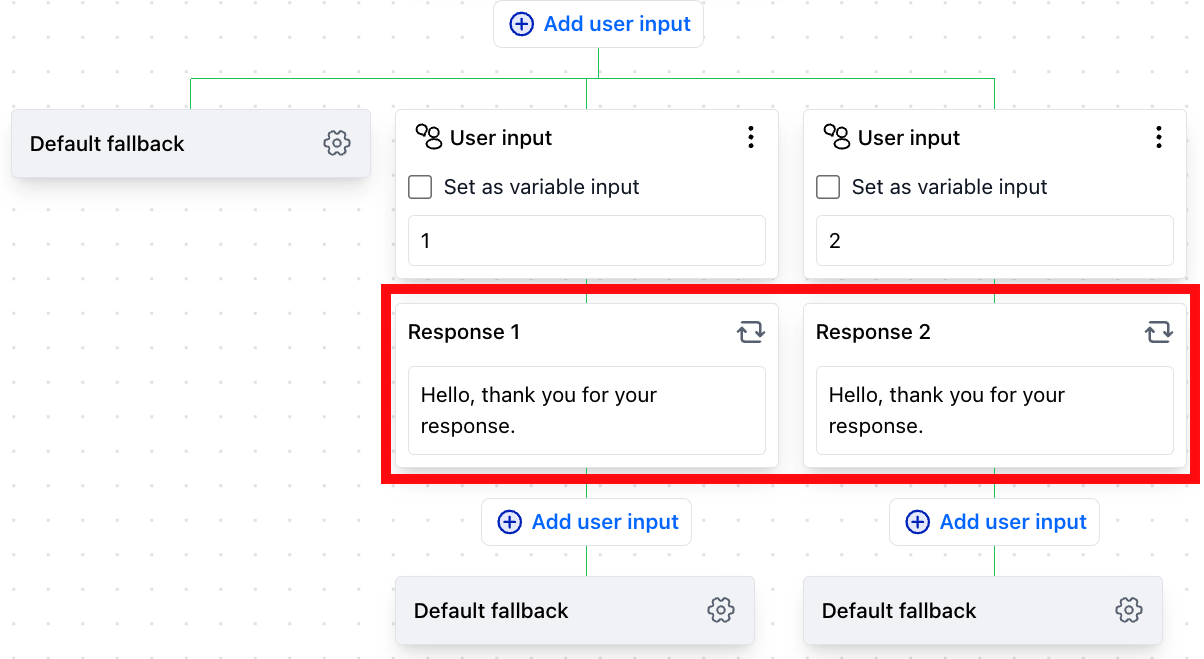This screenshot has width=1204, height=659.
Task: Enable Set as variable input for input 2
Action: click(828, 187)
